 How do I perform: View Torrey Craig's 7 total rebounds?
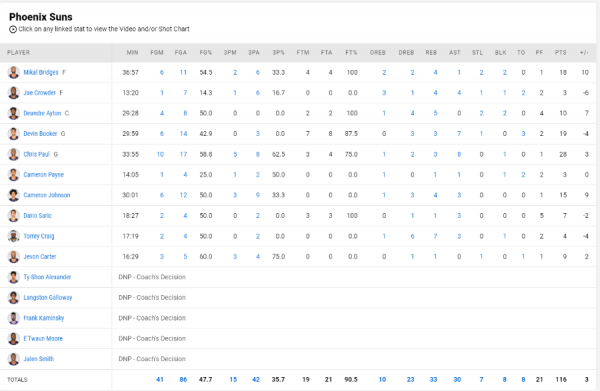(x=435, y=236)
